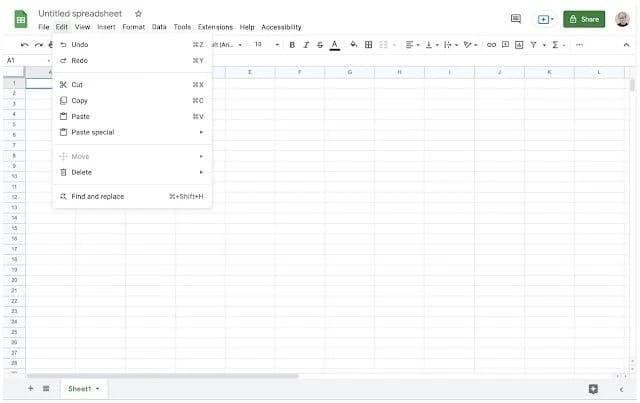The height and width of the screenshot is (403, 640).
Task: Toggle strikethrough formatting in toolbar
Action: click(320, 45)
